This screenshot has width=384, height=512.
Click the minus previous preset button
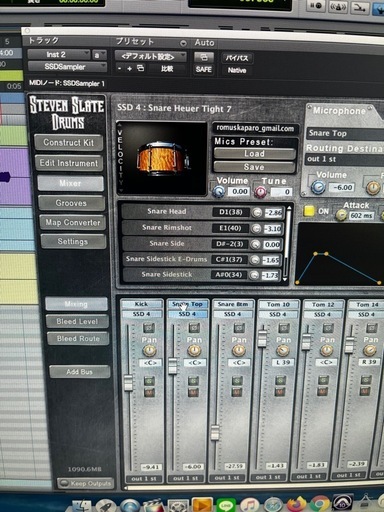(120, 69)
